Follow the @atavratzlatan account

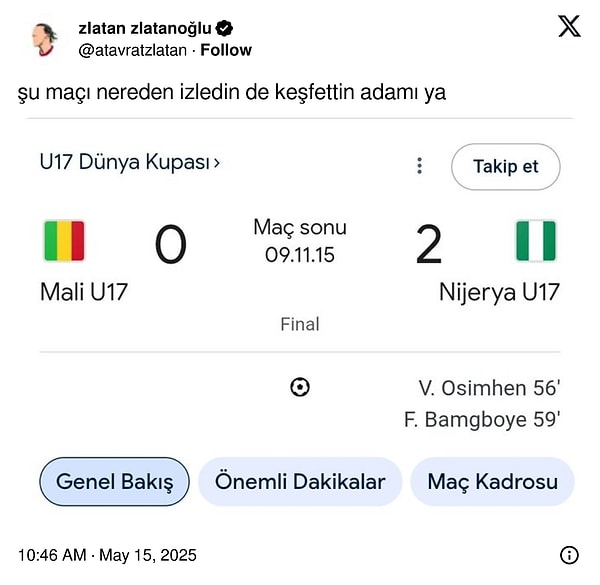pos(226,50)
